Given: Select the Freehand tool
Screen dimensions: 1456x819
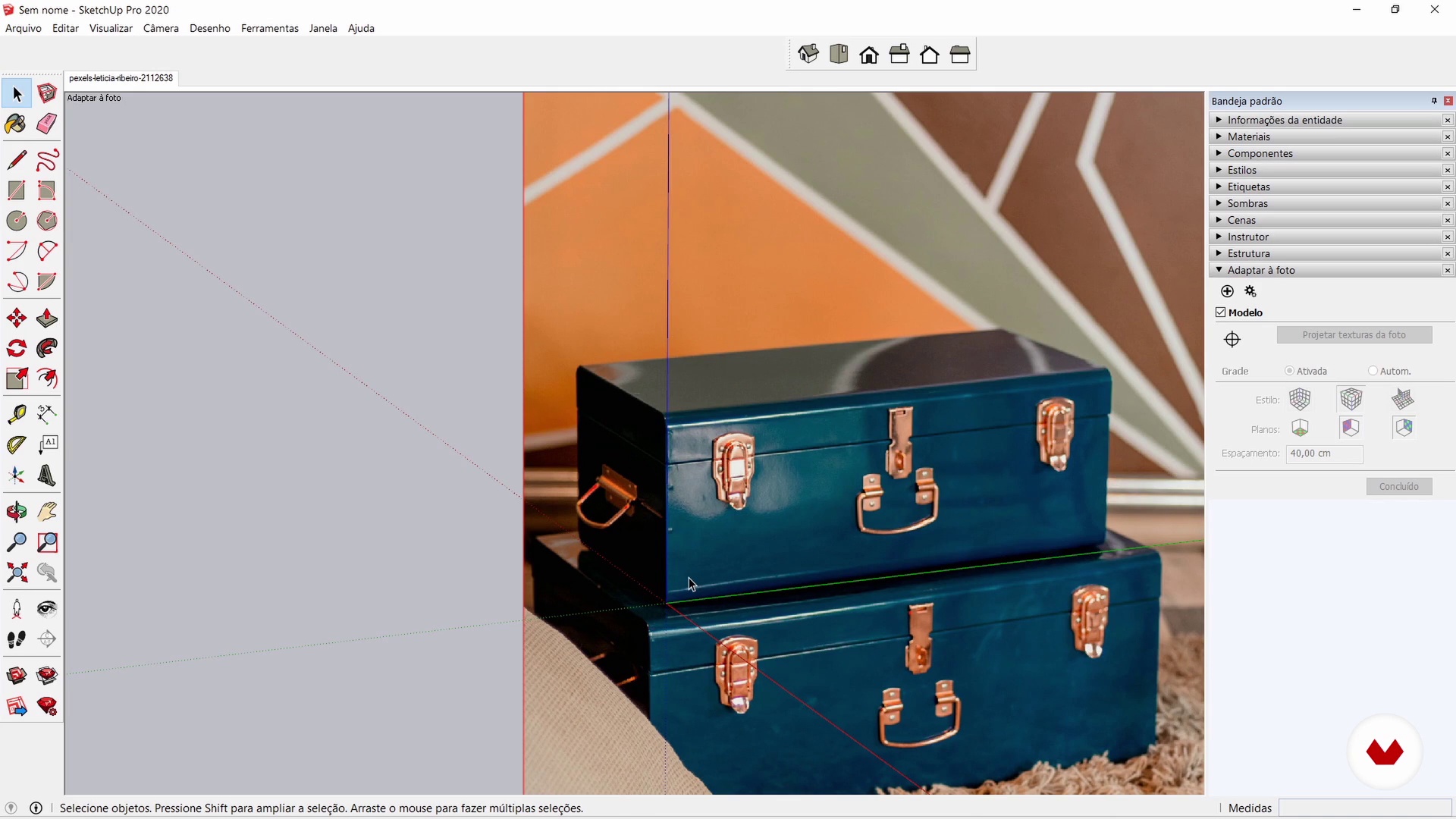Looking at the screenshot, I should point(47,160).
